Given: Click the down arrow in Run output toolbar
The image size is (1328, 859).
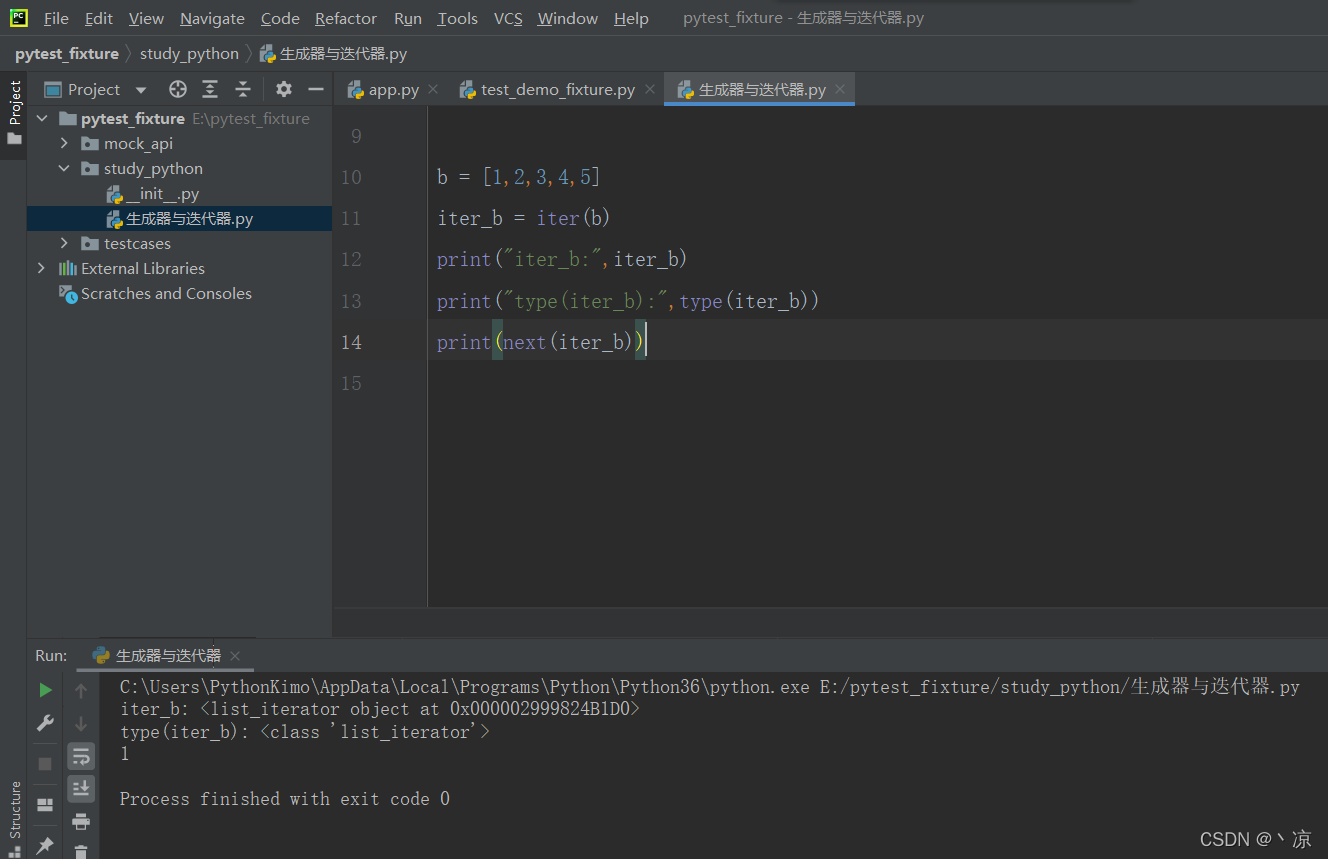Looking at the screenshot, I should [81, 723].
